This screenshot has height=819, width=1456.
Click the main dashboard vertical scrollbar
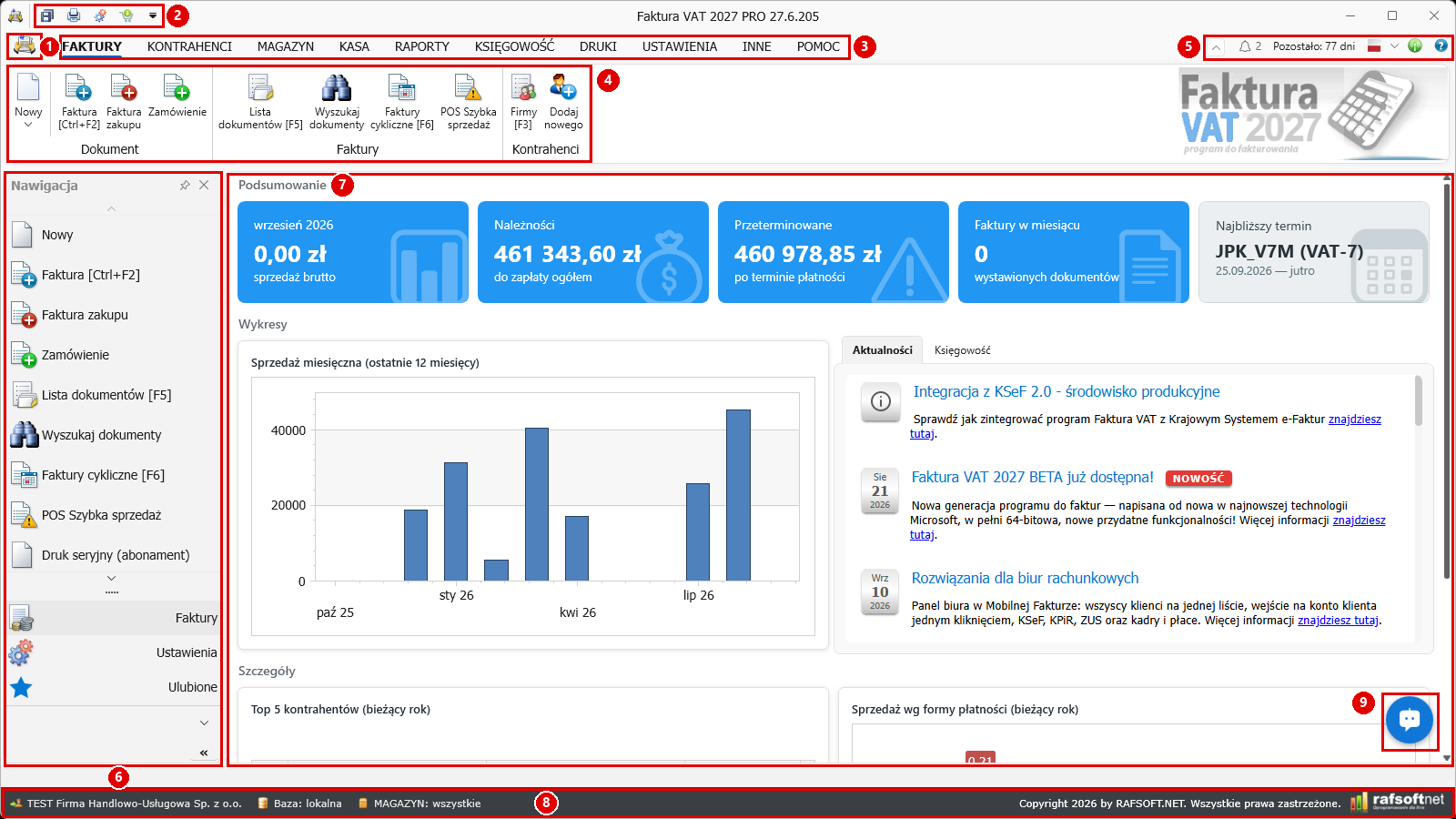pos(1447,380)
